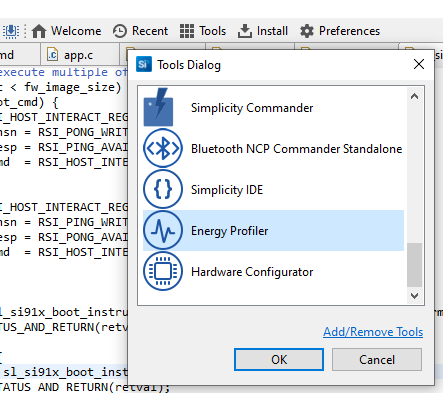Click the RSI_PONG_AVAI code line in editor
Image resolution: width=443 pixels, height=393 pixels.
tap(63, 237)
